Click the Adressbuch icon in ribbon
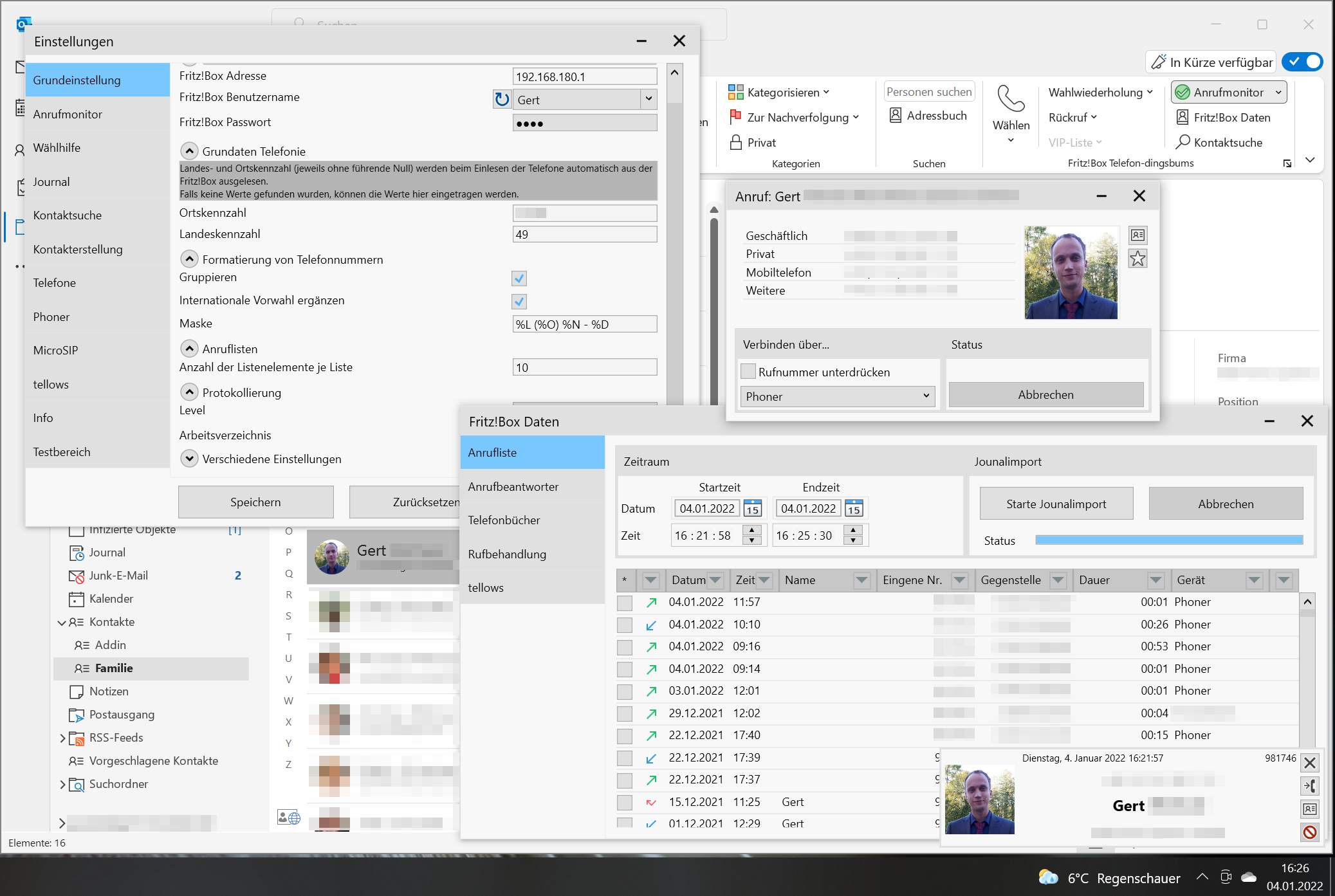The width and height of the screenshot is (1335, 896). click(895, 116)
